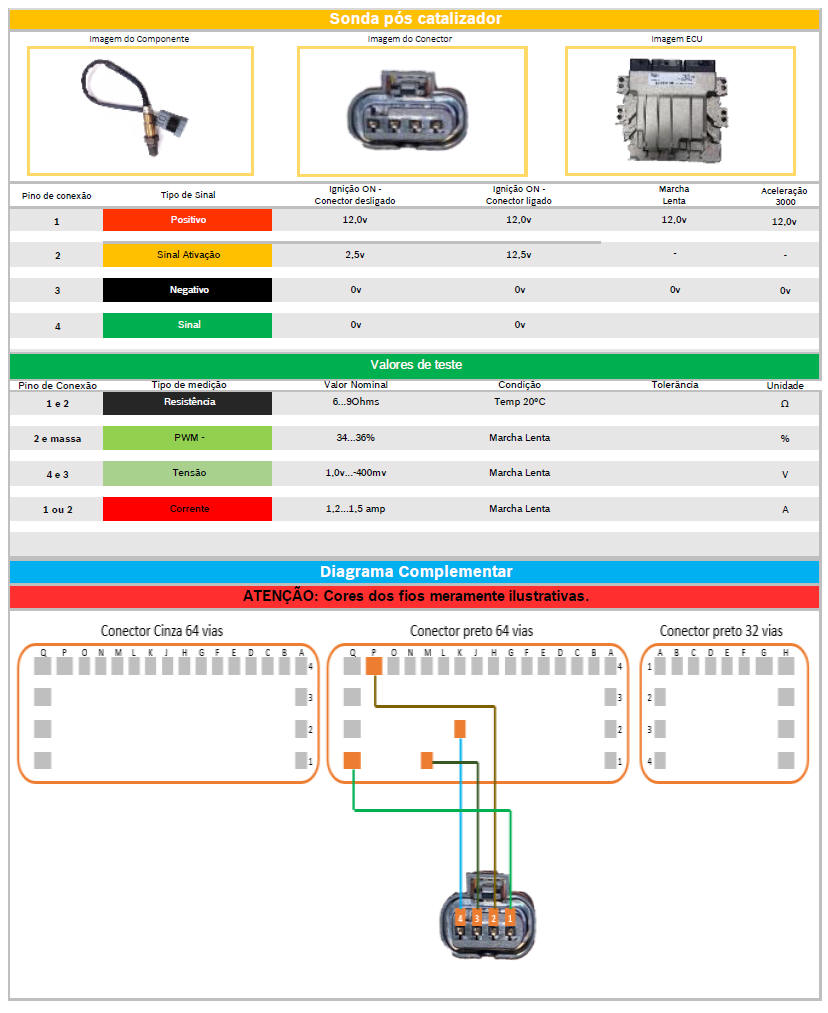
Task: Click orange pin P4 on Conector preto 64 vias
Action: pyautogui.click(x=374, y=666)
